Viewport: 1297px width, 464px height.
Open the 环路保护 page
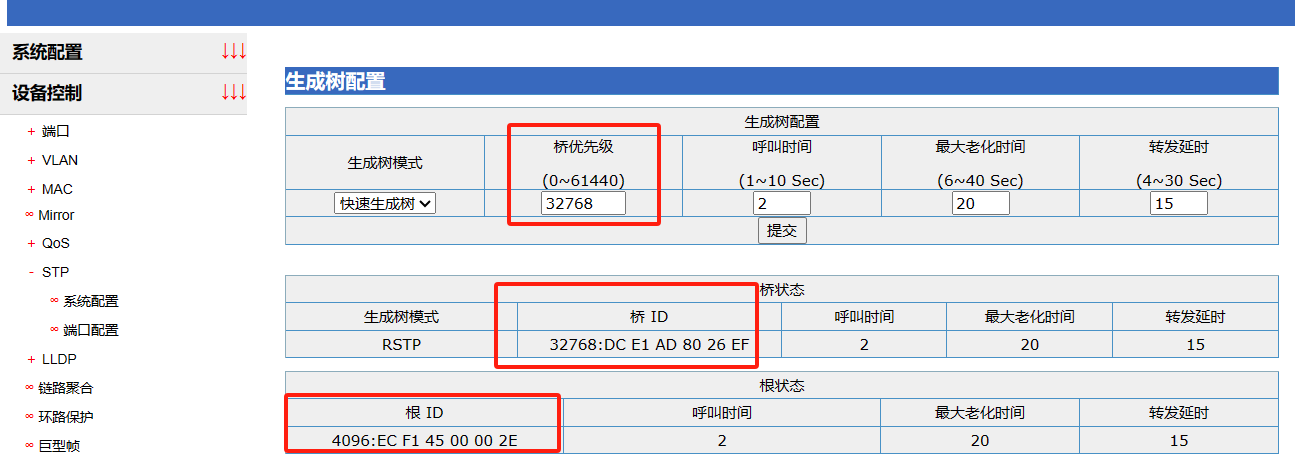pos(65,417)
